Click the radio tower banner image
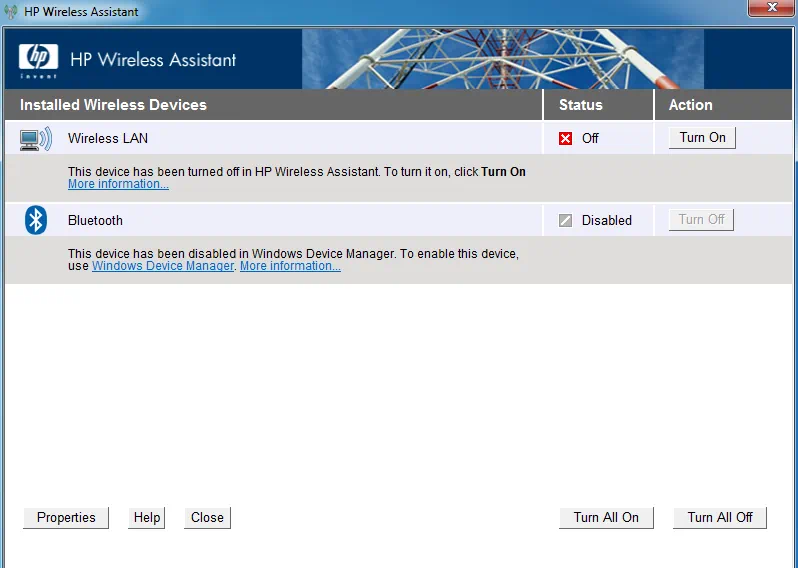Image resolution: width=798 pixels, height=568 pixels. coord(503,59)
